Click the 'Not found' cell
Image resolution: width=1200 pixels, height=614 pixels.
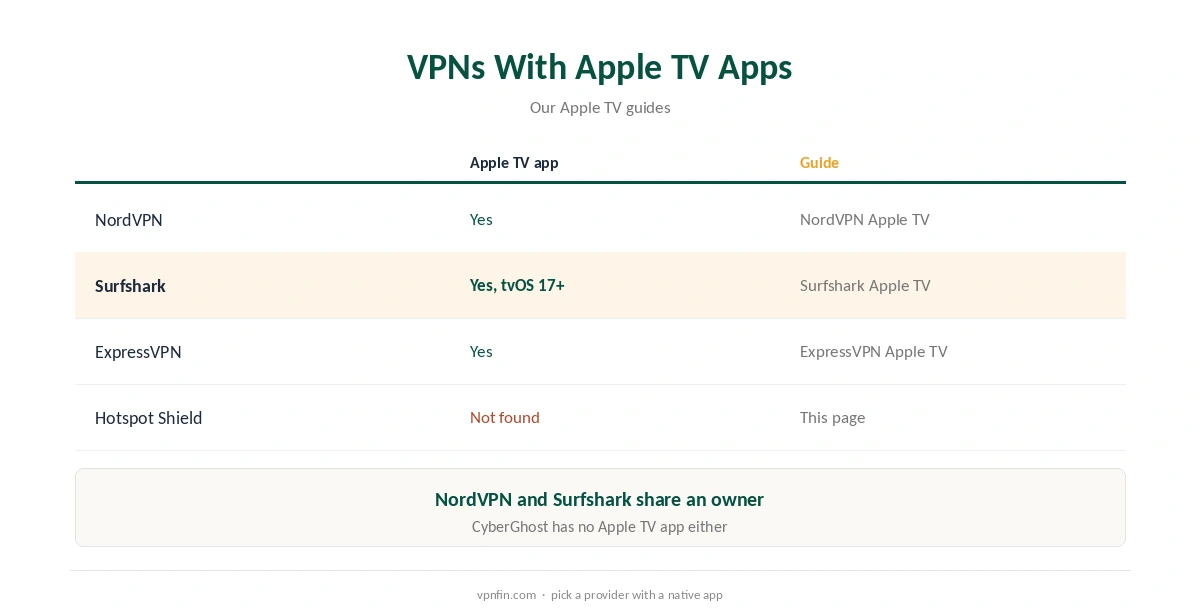point(504,418)
